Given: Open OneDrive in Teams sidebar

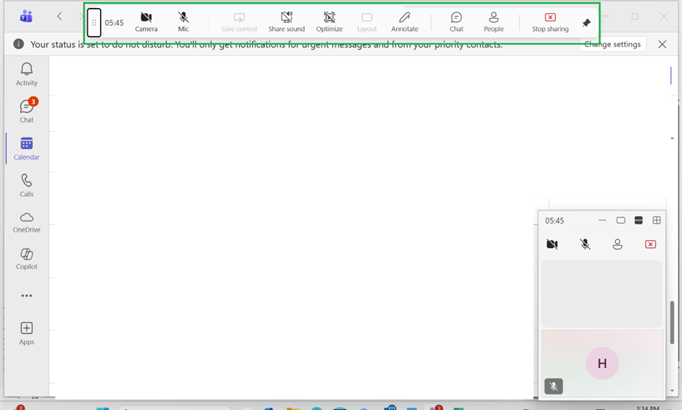Looking at the screenshot, I should [x=27, y=222].
